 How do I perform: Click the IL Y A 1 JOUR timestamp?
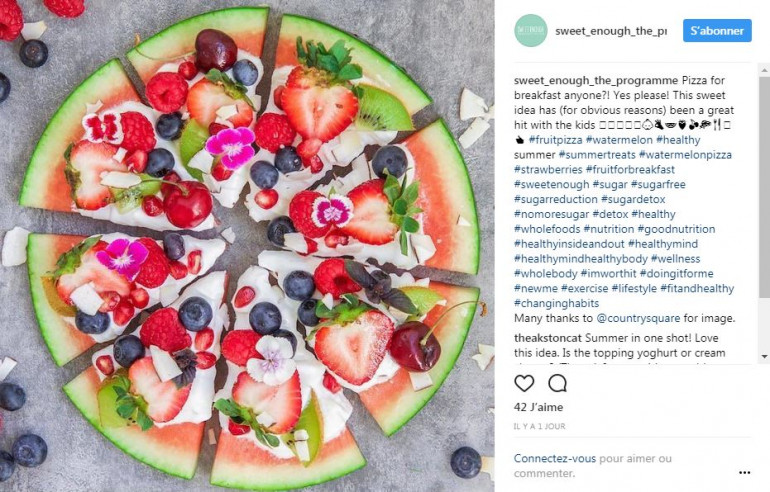(x=540, y=426)
